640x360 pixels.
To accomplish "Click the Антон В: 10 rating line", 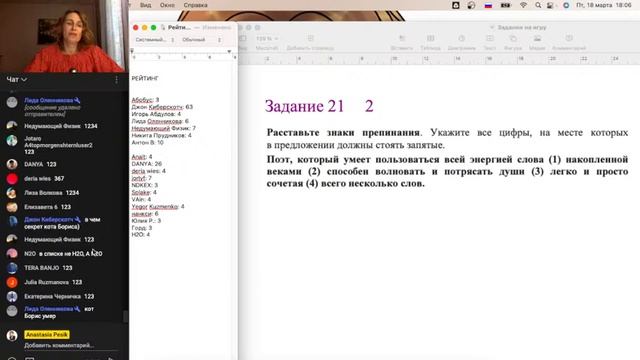I will pos(147,142).
